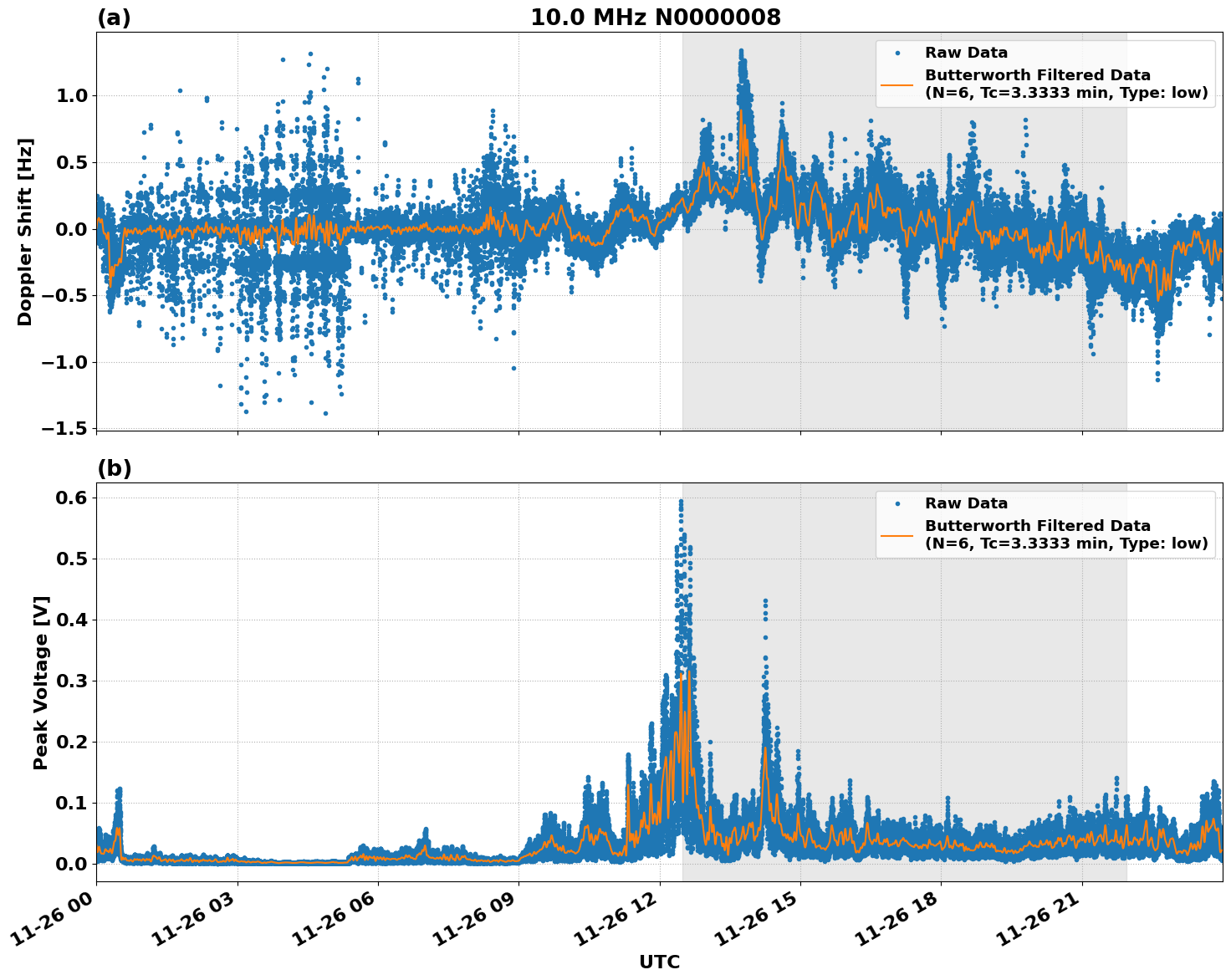The width and height of the screenshot is (1231, 980).
Task: Click the panel label (a)
Action: click(114, 18)
